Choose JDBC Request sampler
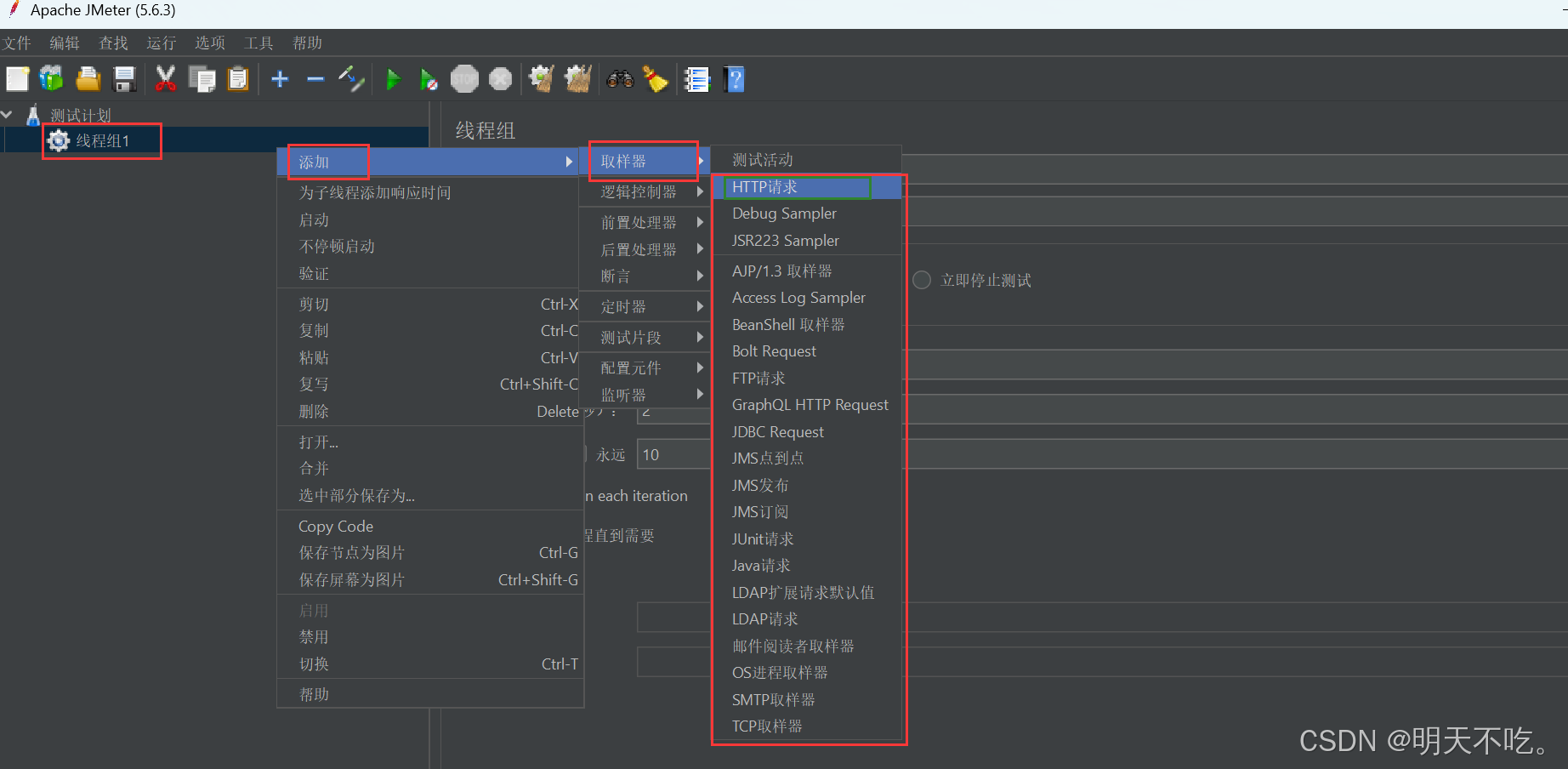This screenshot has height=769, width=1568. pyautogui.click(x=806, y=431)
